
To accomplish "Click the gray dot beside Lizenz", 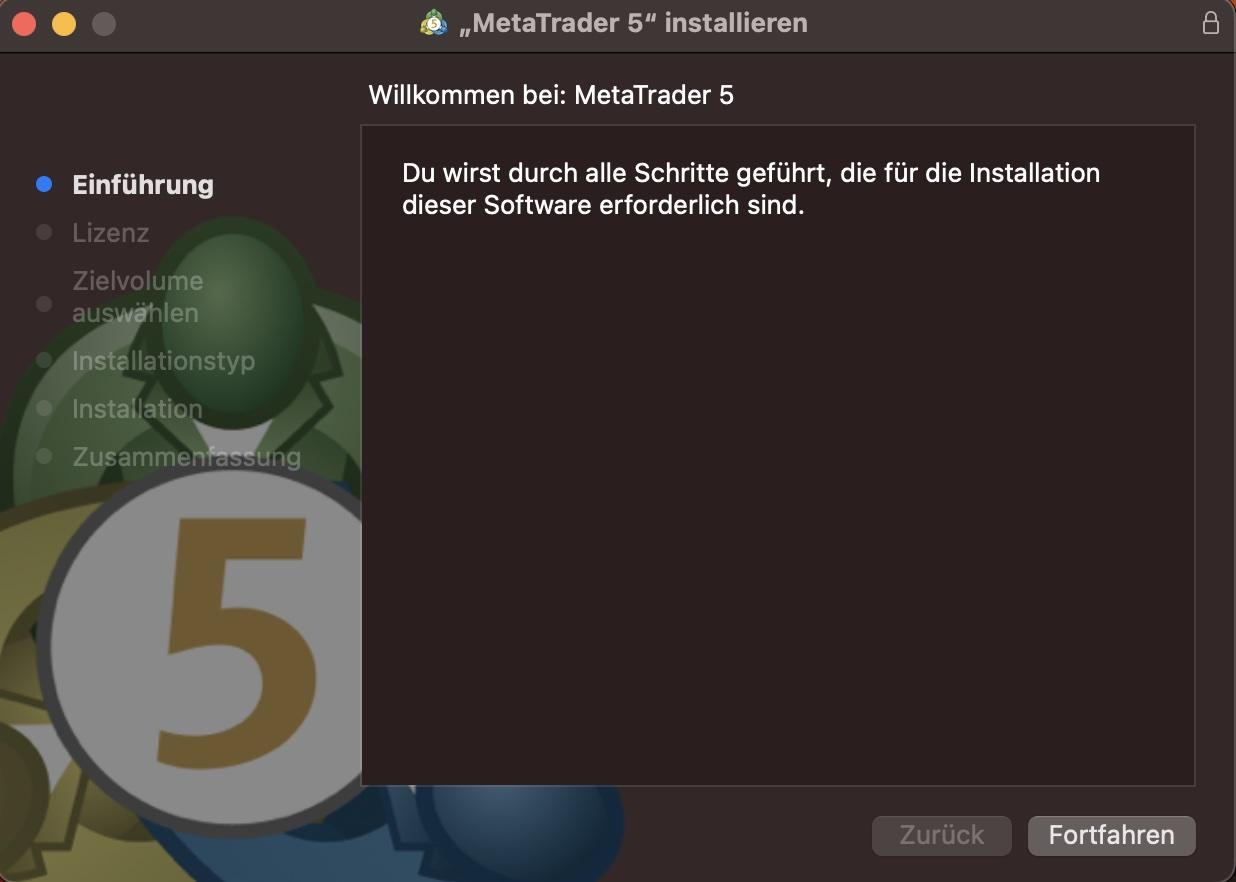I will [x=43, y=232].
